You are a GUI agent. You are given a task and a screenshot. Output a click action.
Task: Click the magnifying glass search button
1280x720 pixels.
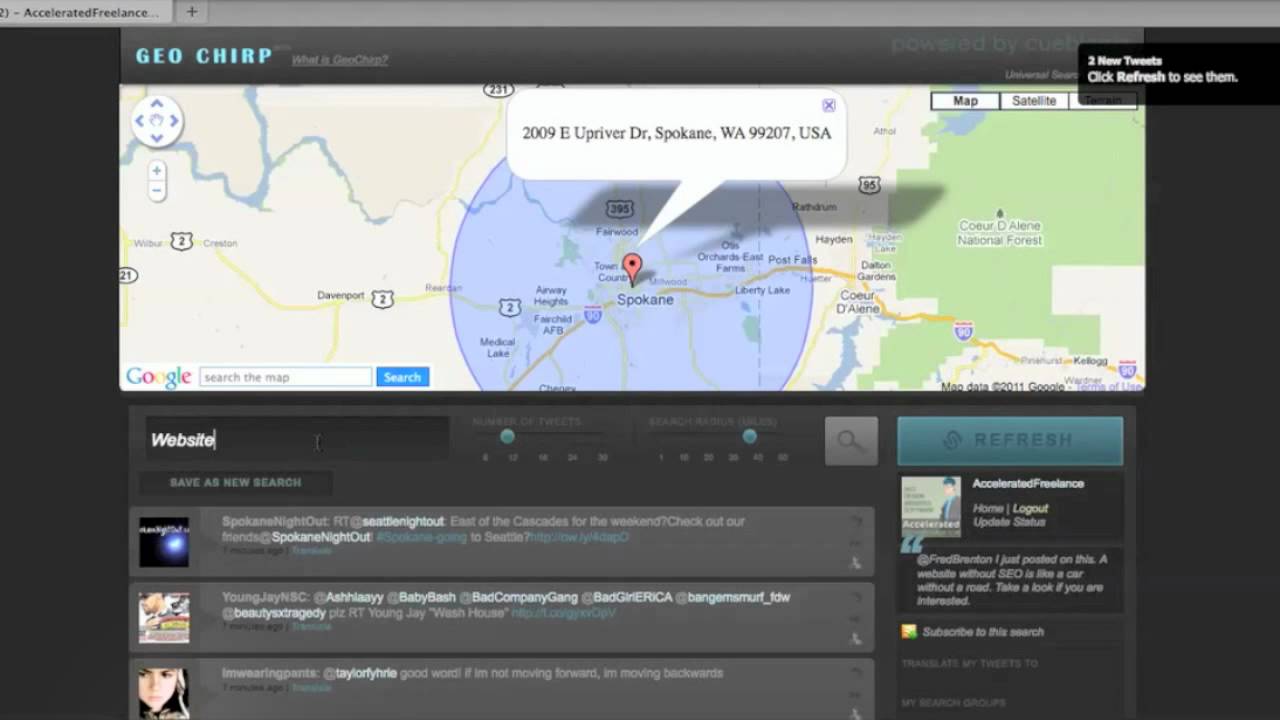pyautogui.click(x=851, y=441)
